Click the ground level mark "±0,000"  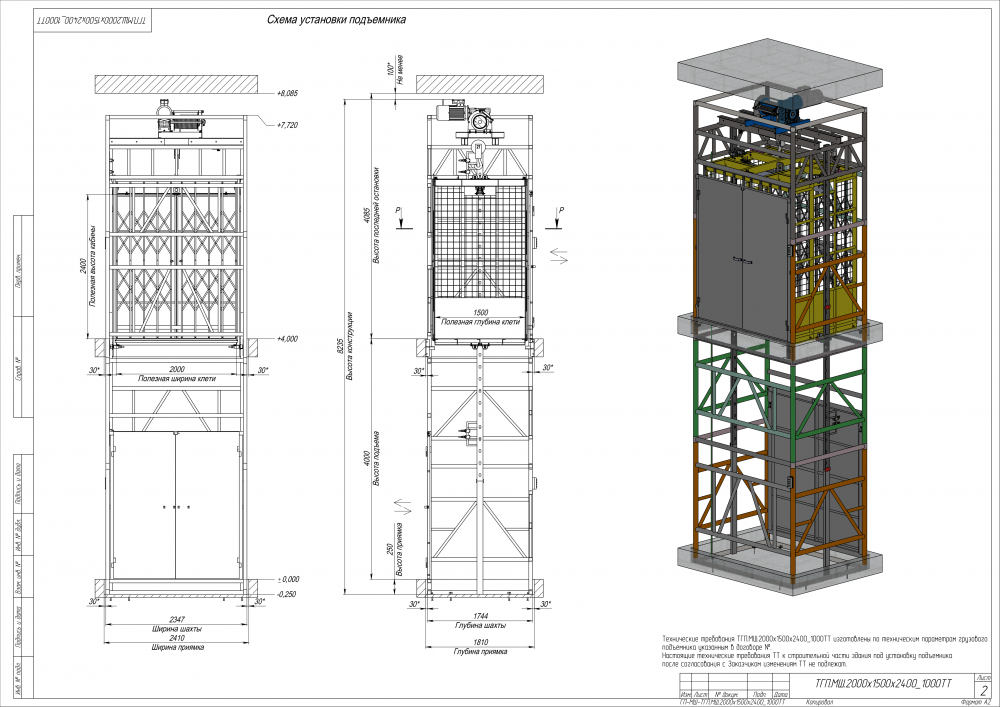[288, 579]
